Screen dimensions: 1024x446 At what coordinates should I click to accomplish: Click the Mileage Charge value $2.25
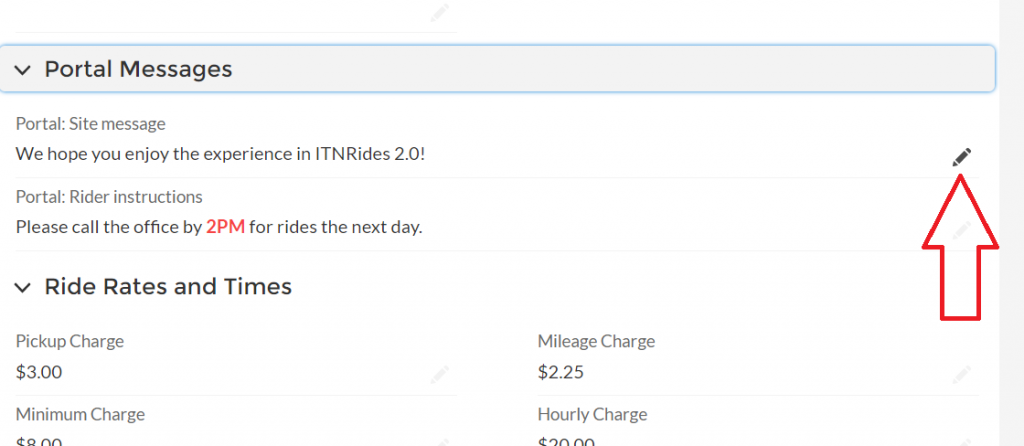tap(561, 373)
